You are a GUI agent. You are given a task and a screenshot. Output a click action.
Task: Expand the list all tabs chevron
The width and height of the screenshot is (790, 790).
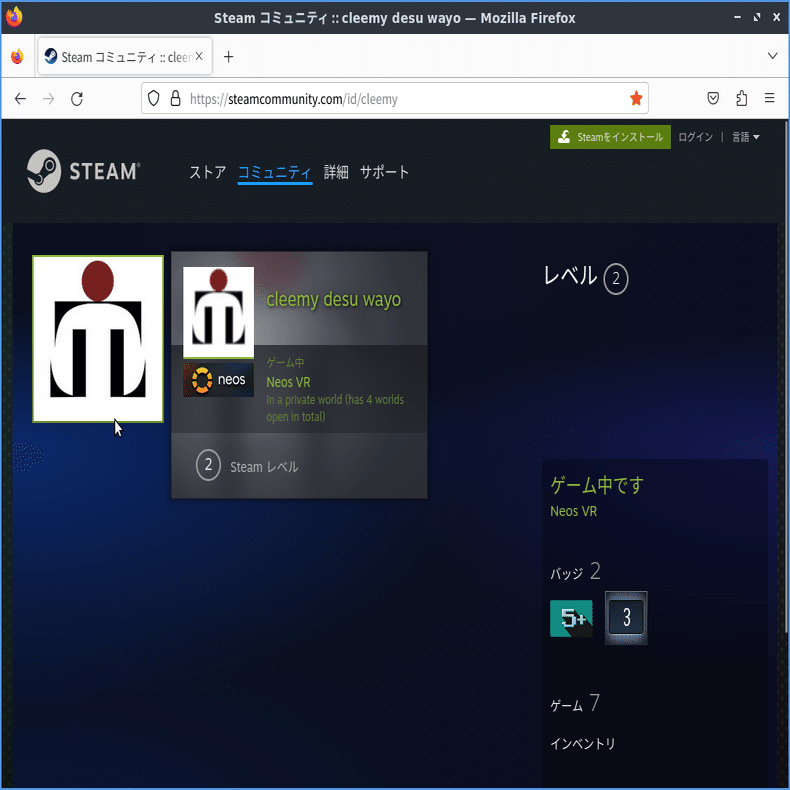772,56
